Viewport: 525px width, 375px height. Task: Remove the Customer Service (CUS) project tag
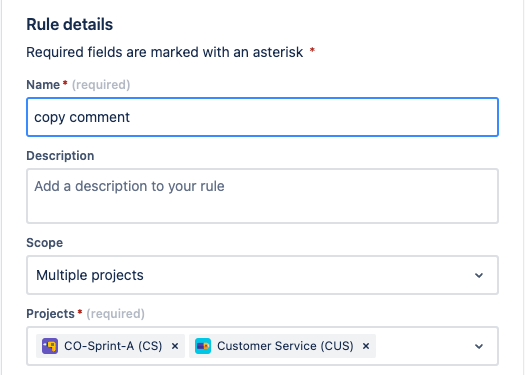[366, 346]
